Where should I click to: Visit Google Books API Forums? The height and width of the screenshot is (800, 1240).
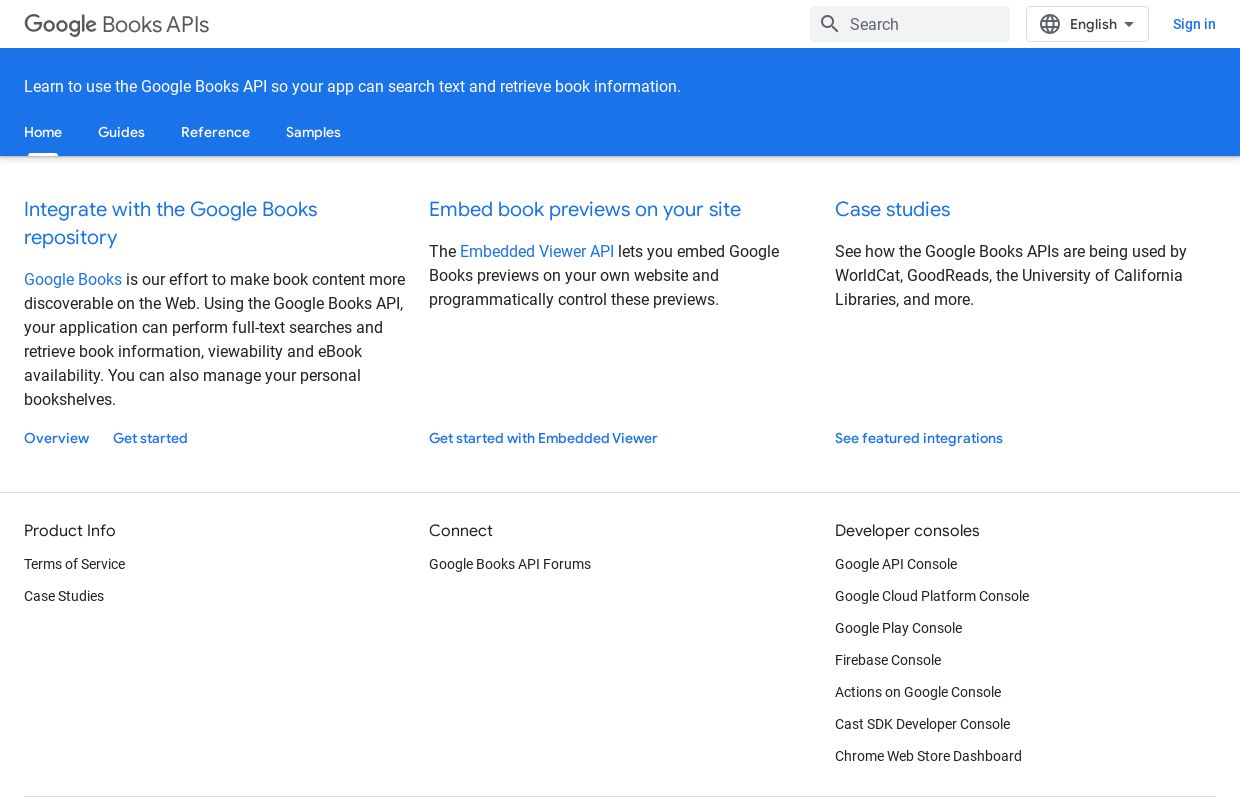coord(510,564)
